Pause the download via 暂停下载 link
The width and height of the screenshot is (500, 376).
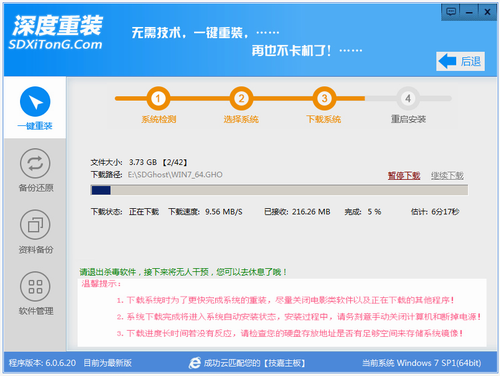point(404,175)
